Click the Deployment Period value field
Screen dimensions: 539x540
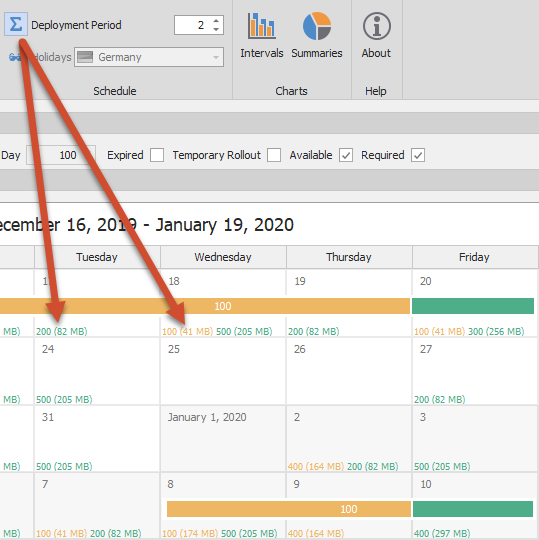(193, 25)
